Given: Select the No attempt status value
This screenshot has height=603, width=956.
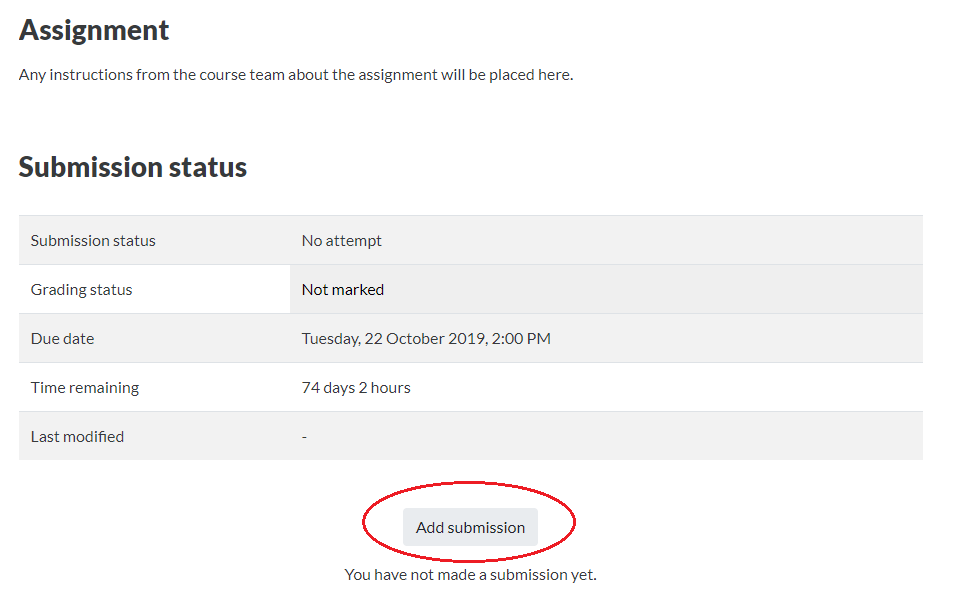Looking at the screenshot, I should click(341, 241).
